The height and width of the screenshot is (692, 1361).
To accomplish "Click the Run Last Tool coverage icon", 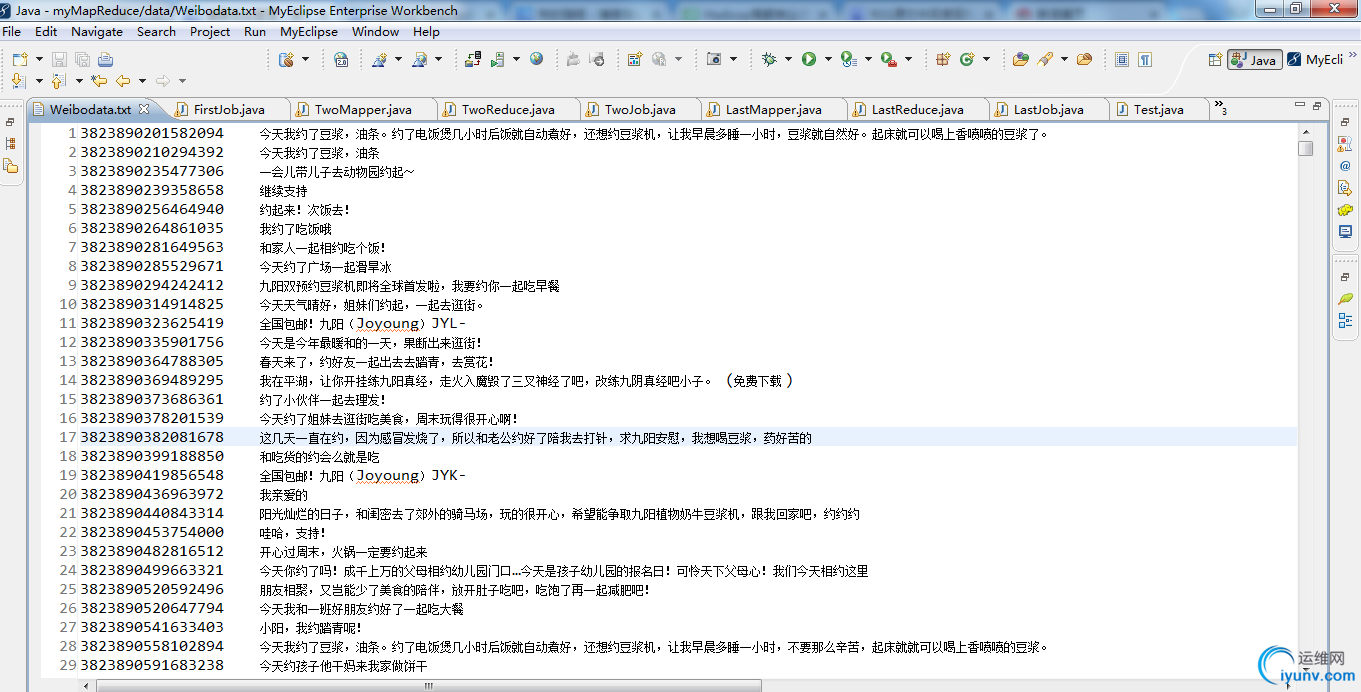I will point(848,60).
